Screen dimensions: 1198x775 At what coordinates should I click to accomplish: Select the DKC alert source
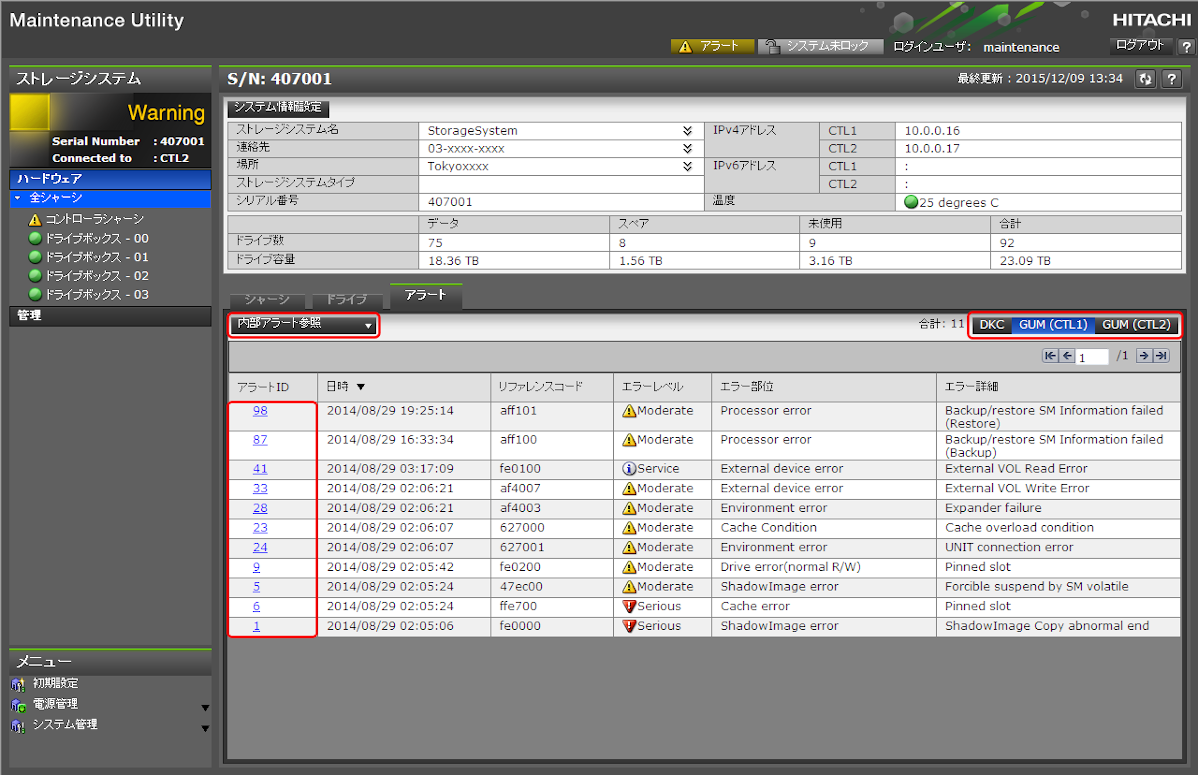(x=991, y=325)
